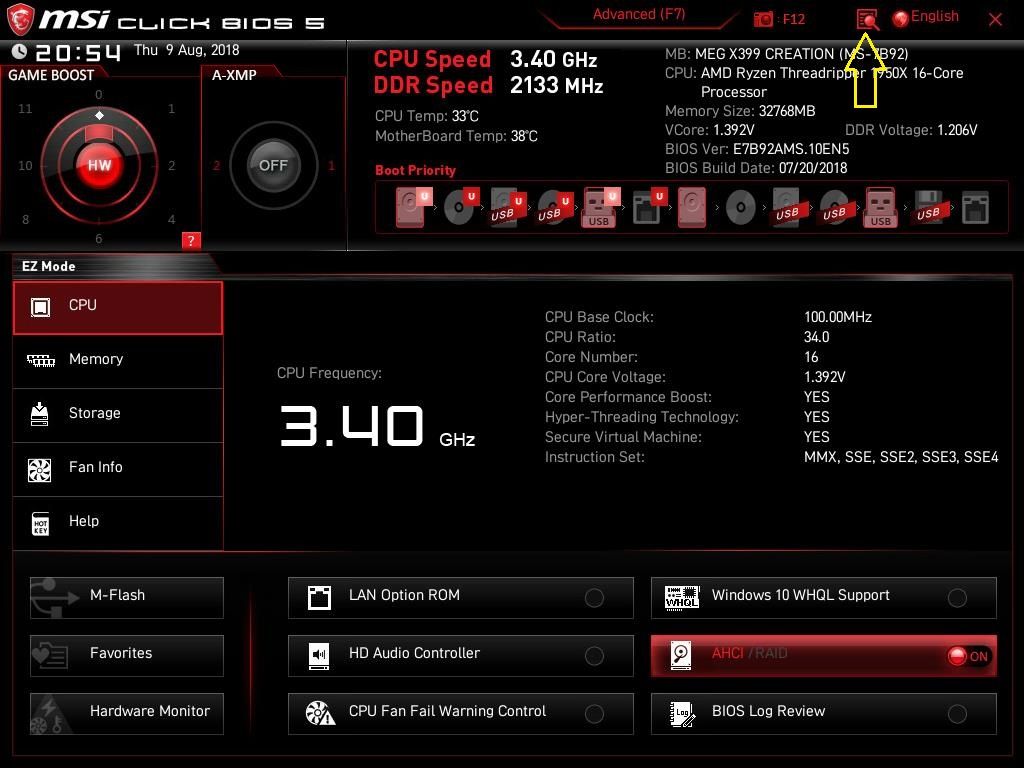Click the CPU Ratio value 34.0
Image resolution: width=1024 pixels, height=768 pixels.
[x=816, y=337]
